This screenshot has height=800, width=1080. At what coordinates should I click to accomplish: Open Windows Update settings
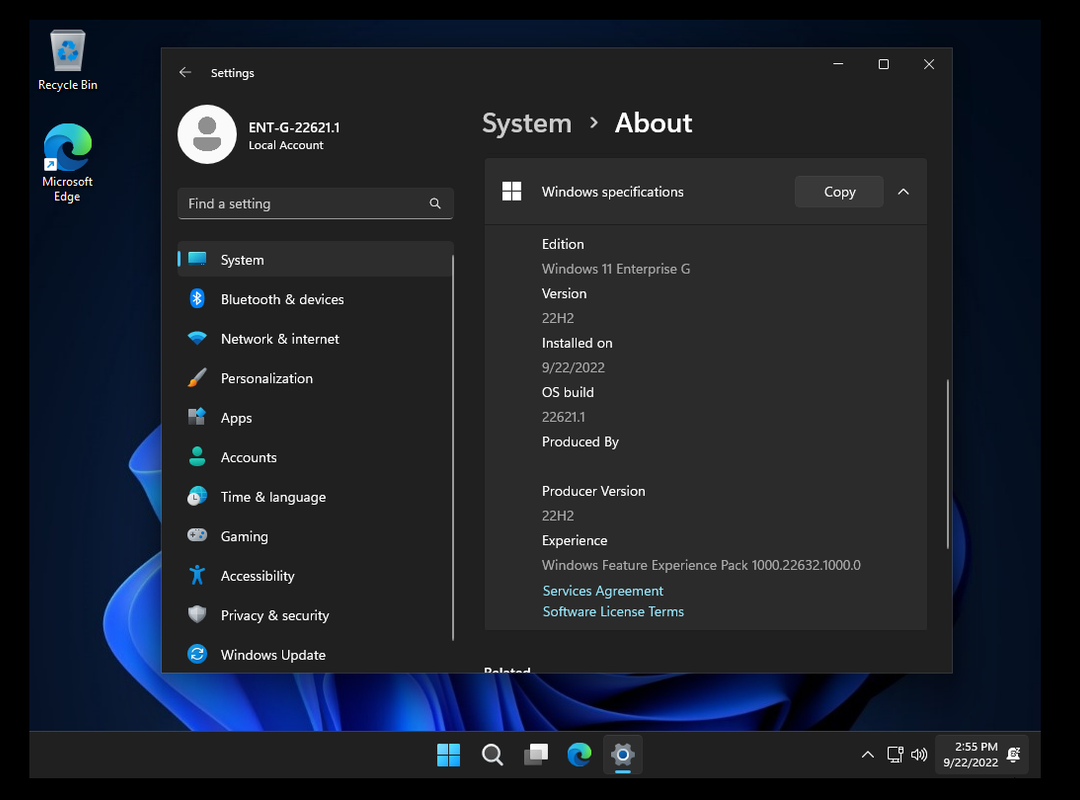(273, 655)
